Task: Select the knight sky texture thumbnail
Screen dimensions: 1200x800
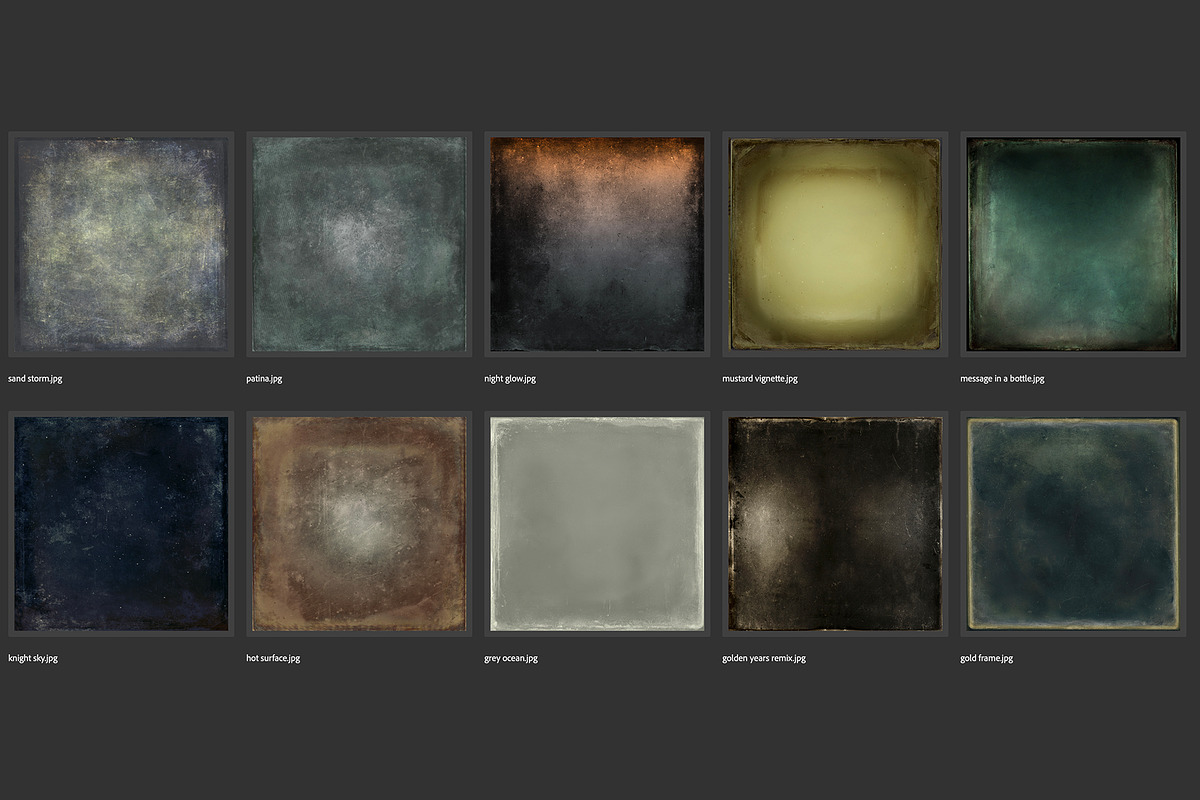Action: pyautogui.click(x=121, y=523)
